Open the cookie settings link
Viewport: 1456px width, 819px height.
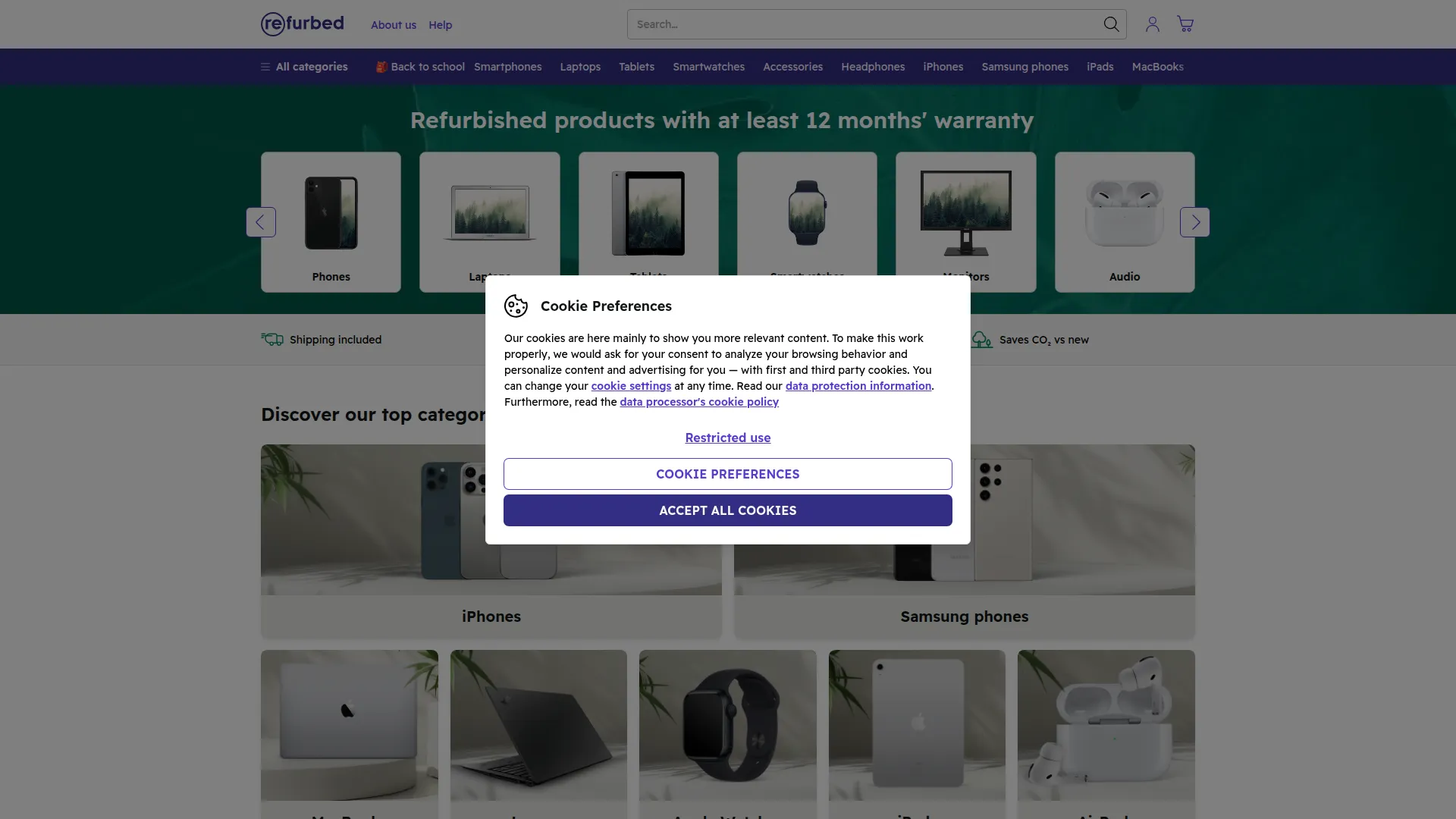point(631,386)
